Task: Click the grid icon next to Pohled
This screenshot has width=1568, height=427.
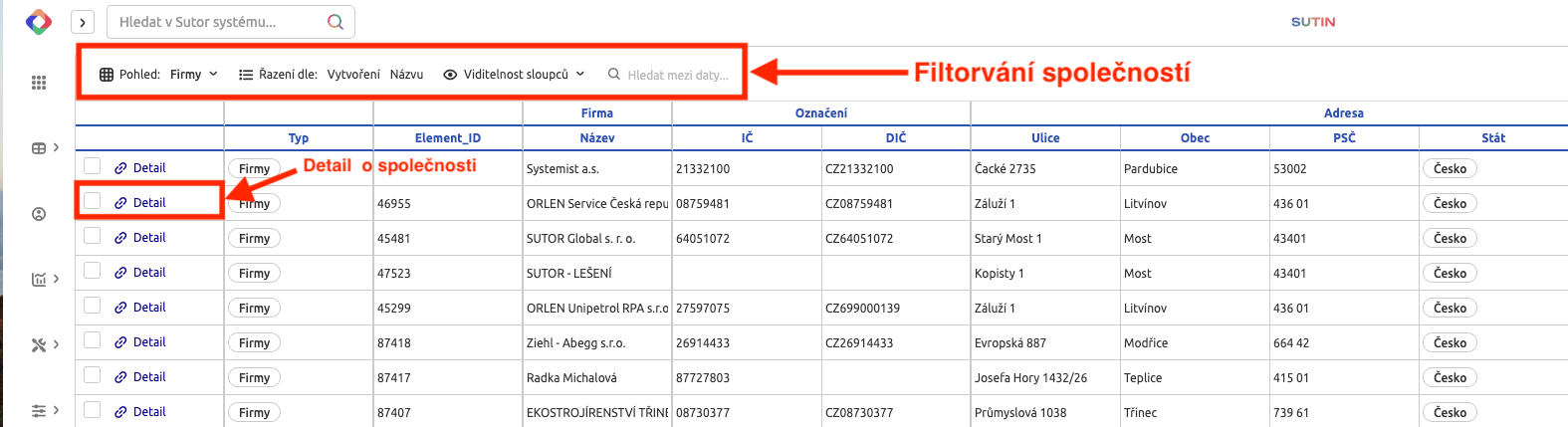Action: coord(107,75)
